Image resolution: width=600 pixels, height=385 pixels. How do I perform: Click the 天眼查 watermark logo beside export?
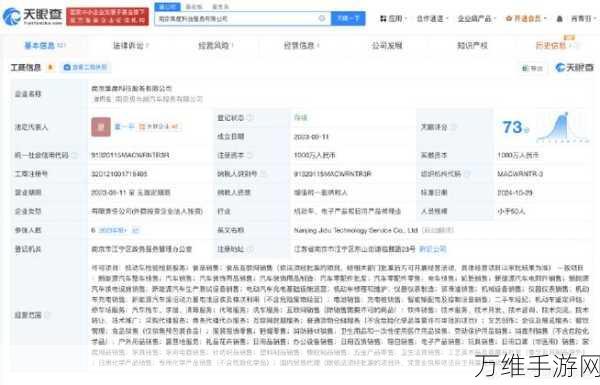[x=574, y=68]
